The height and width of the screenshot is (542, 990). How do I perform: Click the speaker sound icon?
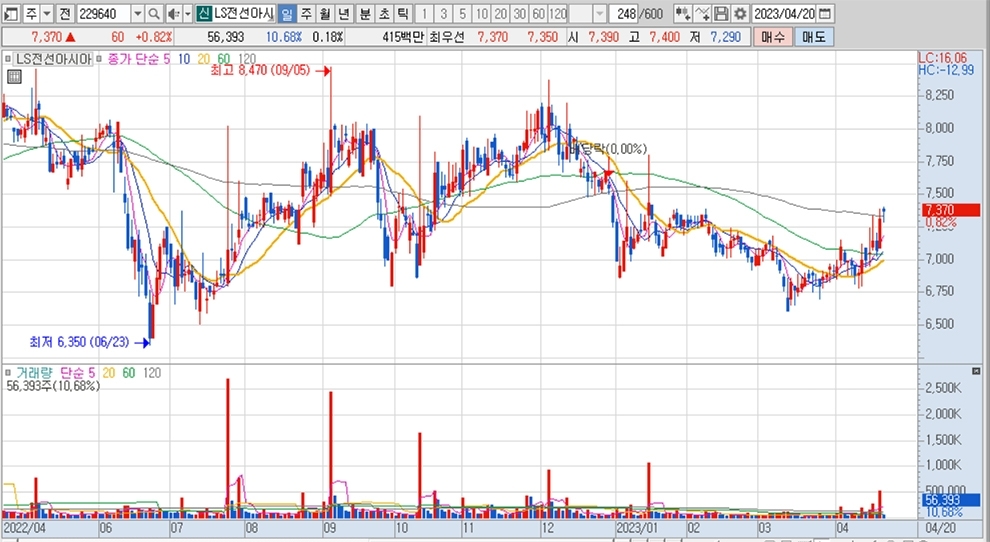point(172,14)
